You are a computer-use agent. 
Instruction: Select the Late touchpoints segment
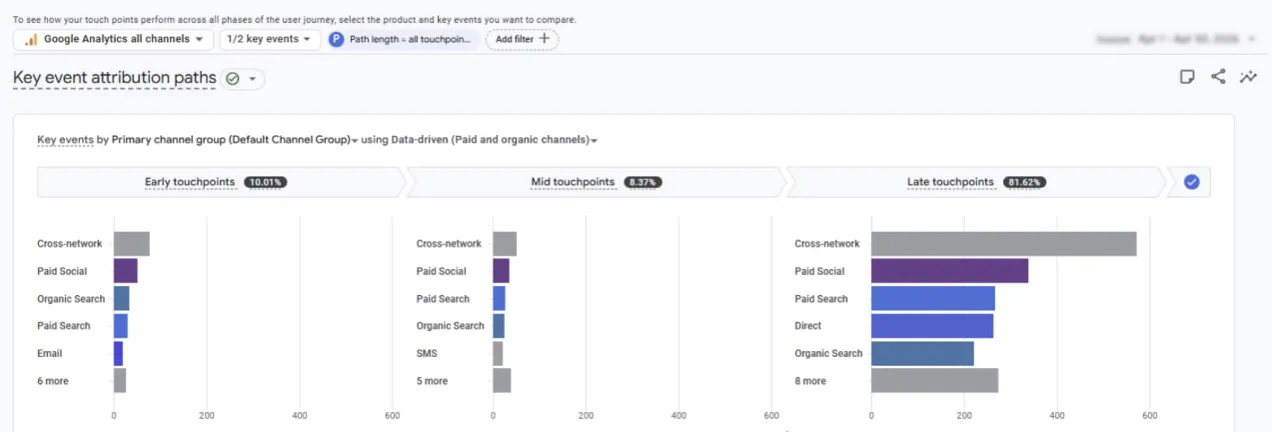pos(976,182)
